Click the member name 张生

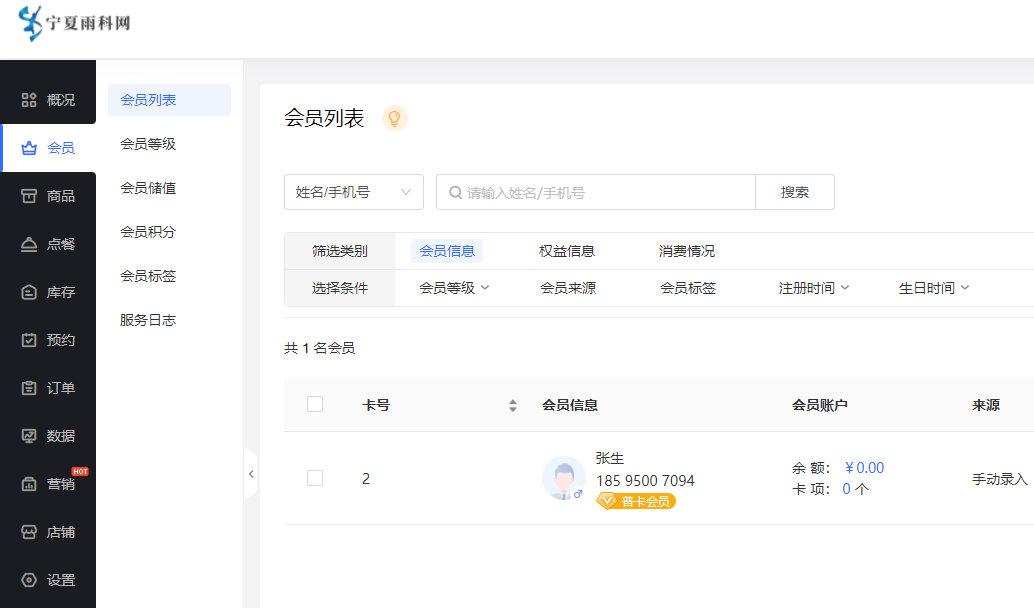609,458
